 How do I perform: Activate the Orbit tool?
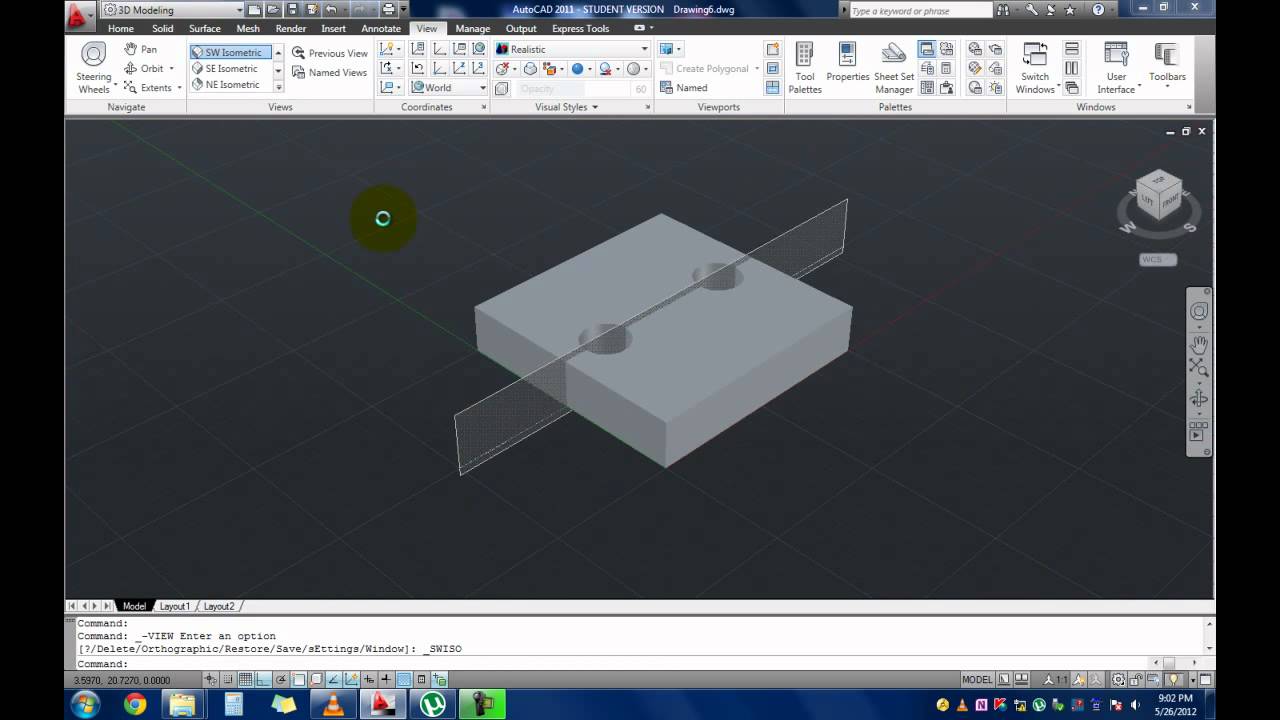click(144, 68)
